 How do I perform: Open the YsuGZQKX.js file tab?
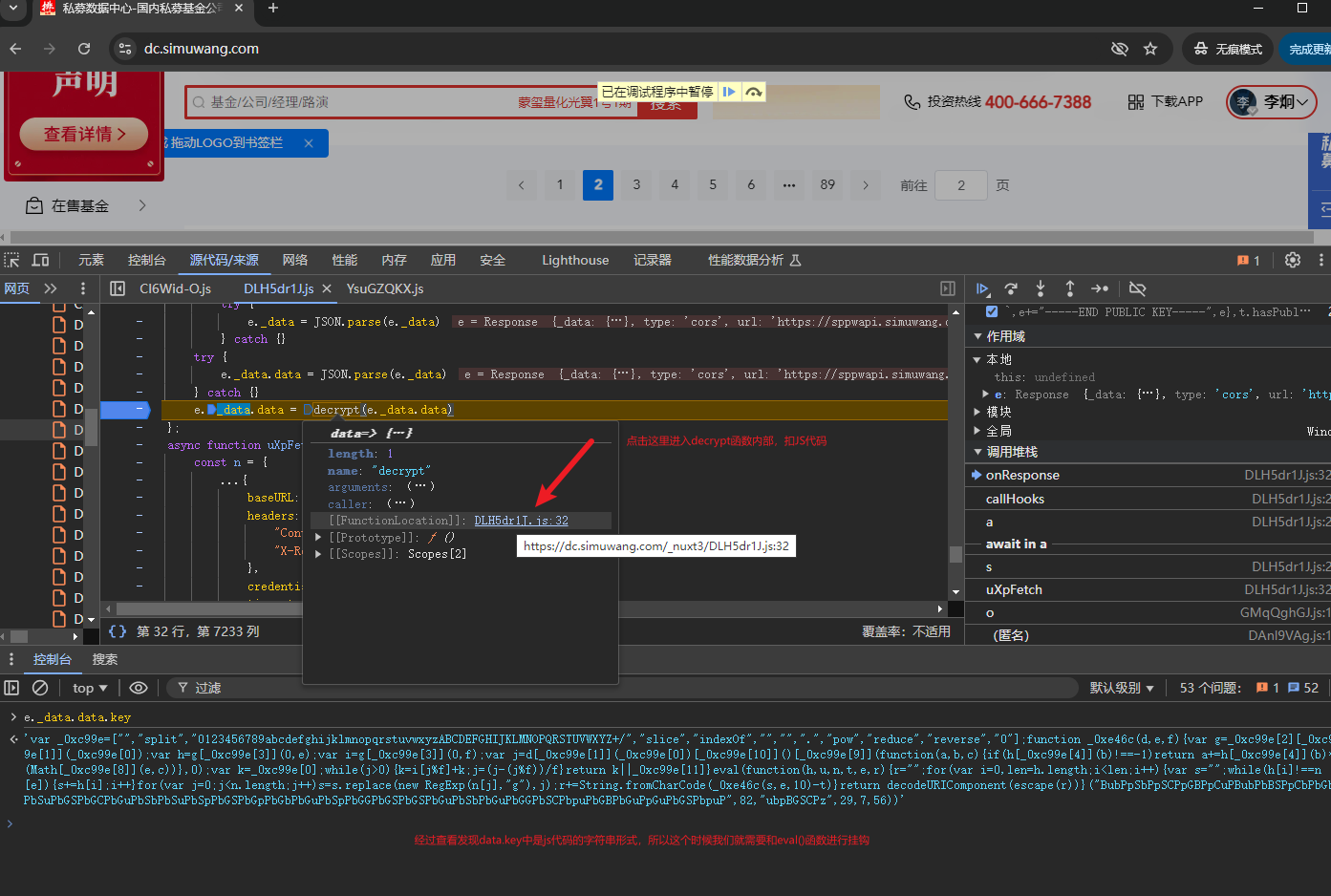[385, 288]
